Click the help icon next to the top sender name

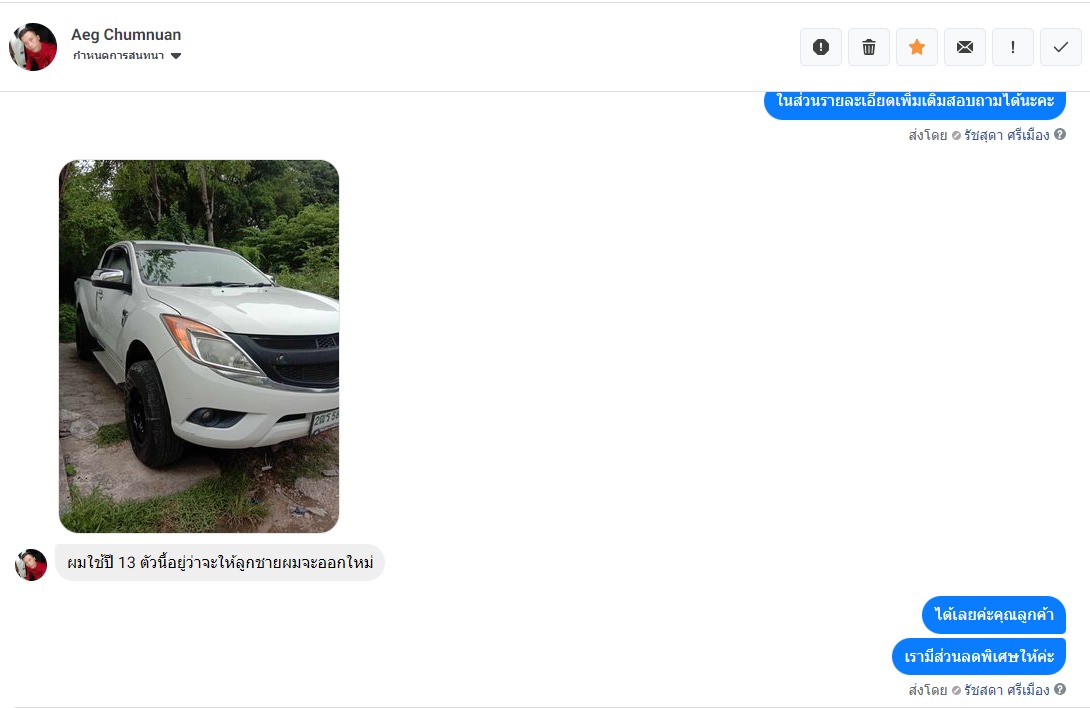pos(1059,134)
